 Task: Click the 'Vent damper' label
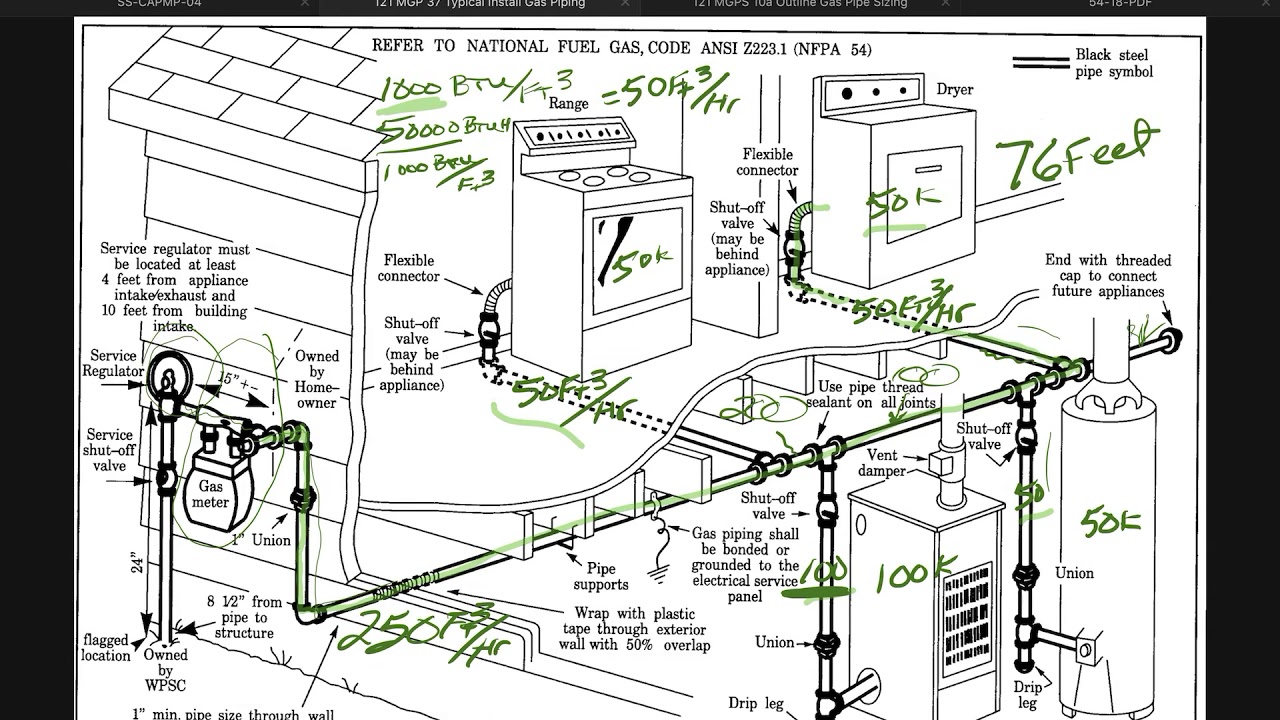click(x=881, y=463)
